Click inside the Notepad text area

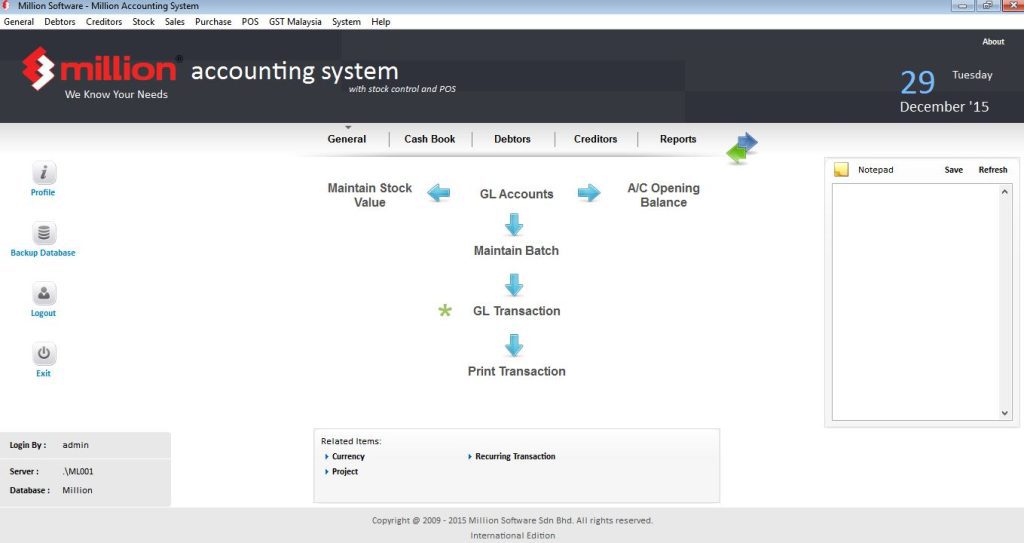916,302
